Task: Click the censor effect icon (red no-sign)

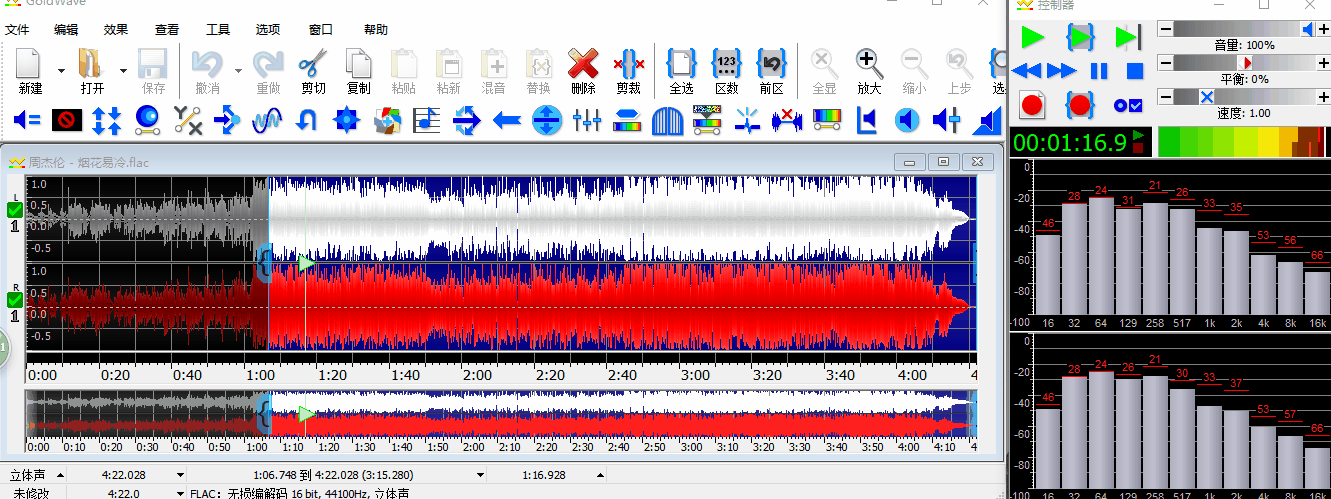Action: click(x=67, y=121)
